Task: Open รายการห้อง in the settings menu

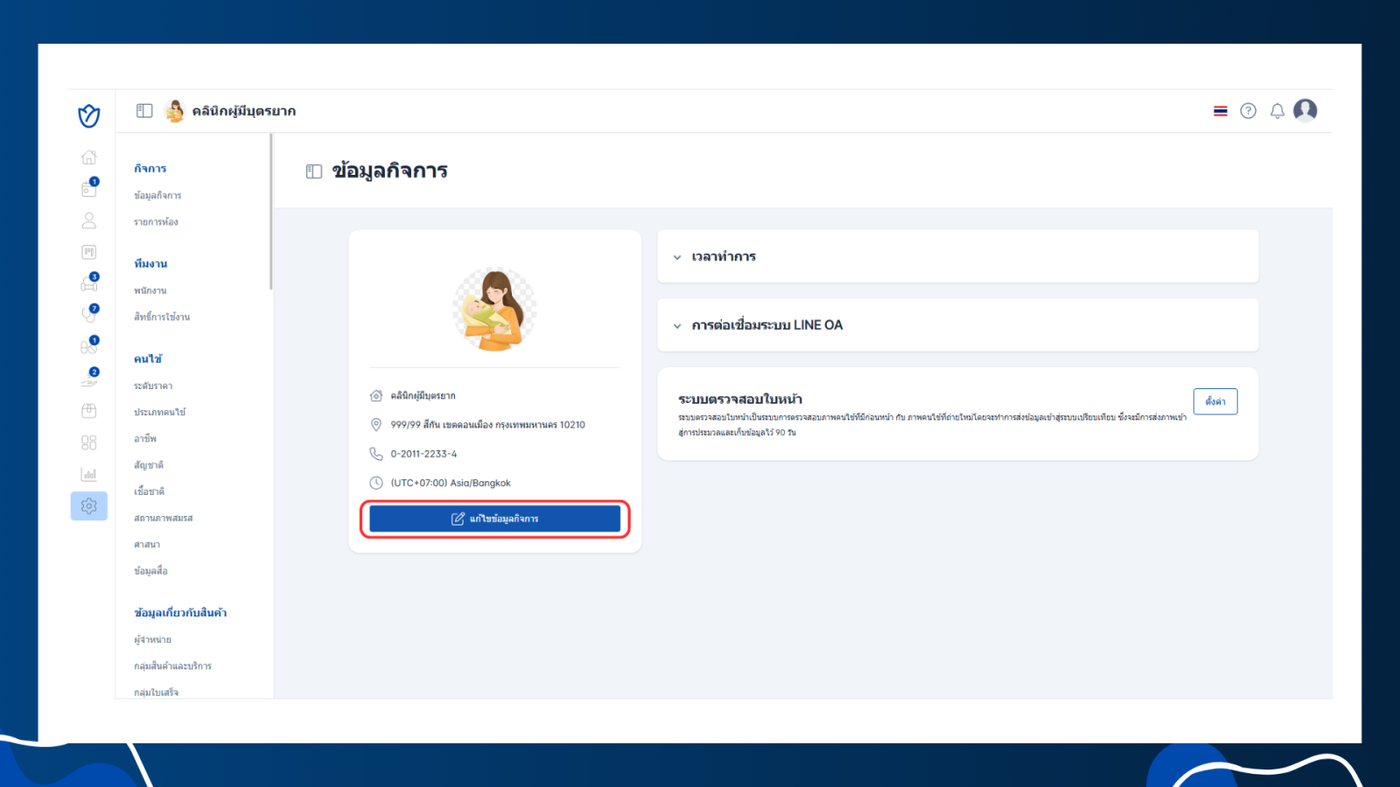Action: click(x=156, y=222)
